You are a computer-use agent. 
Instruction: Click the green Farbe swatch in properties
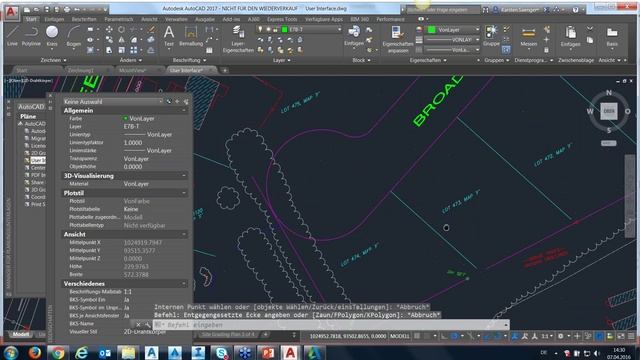(x=125, y=118)
